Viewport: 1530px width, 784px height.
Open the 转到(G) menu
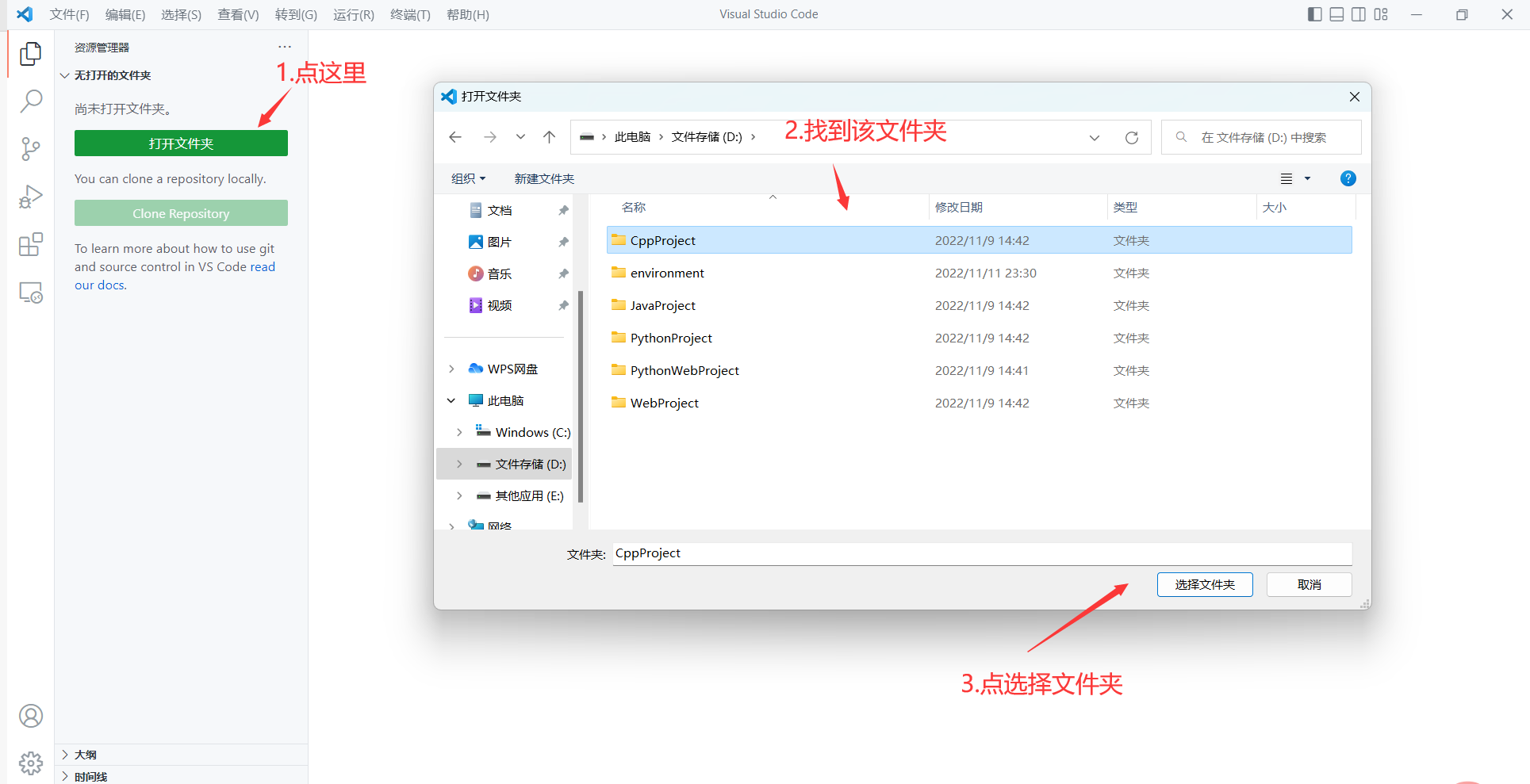pos(296,14)
